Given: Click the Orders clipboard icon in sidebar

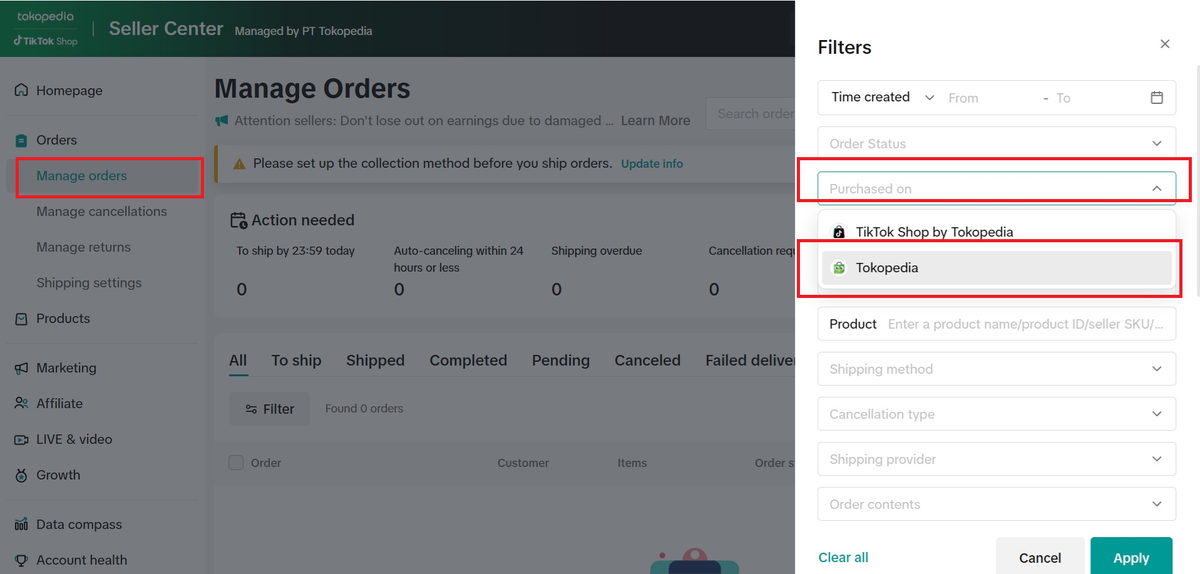Looking at the screenshot, I should click(x=21, y=140).
